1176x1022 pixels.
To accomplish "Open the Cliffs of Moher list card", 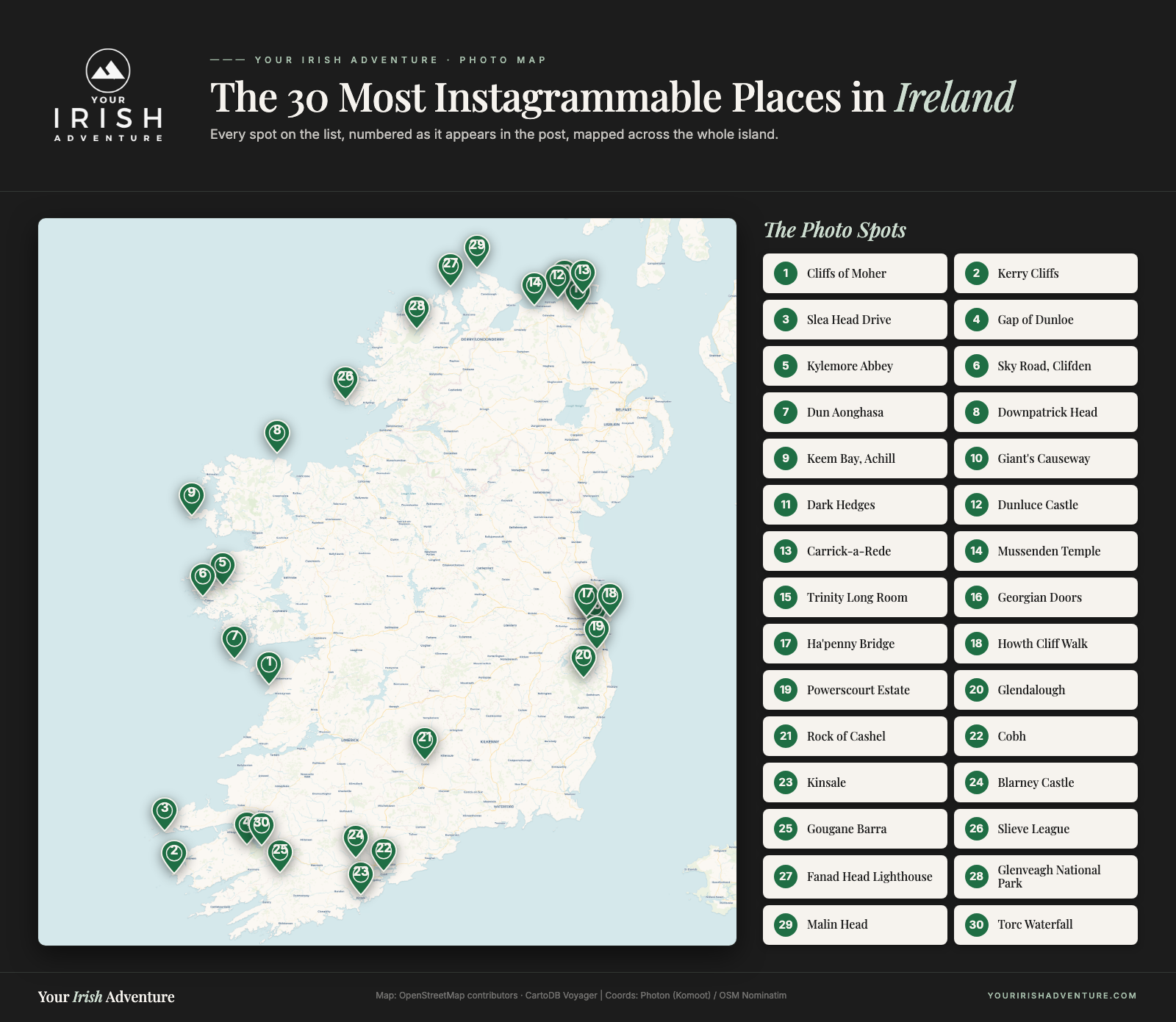I will (855, 273).
